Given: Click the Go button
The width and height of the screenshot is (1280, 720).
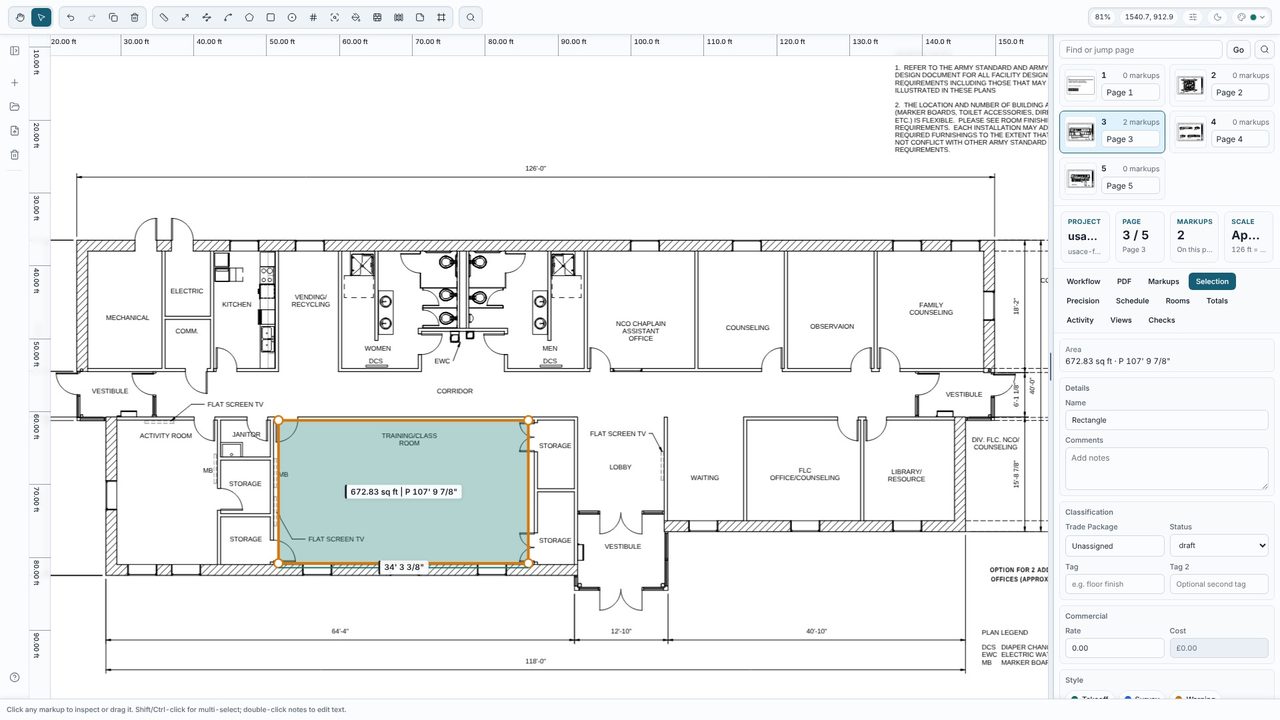Looking at the screenshot, I should tap(1238, 50).
